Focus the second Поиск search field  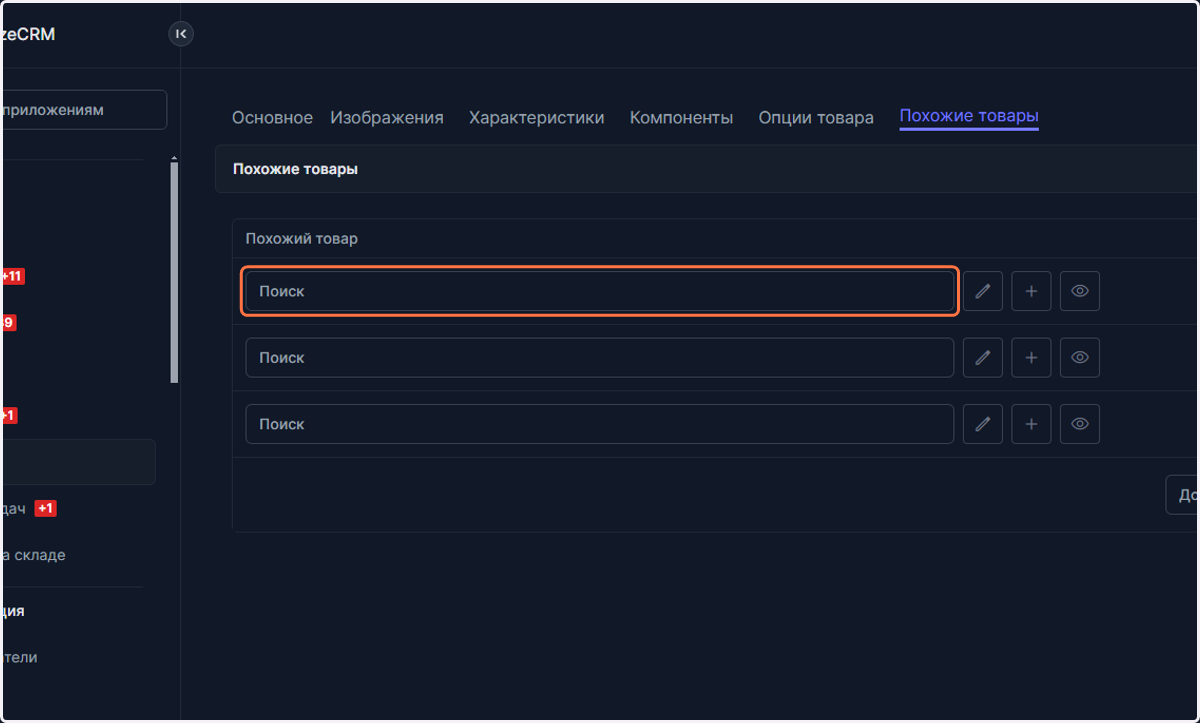[x=600, y=357]
